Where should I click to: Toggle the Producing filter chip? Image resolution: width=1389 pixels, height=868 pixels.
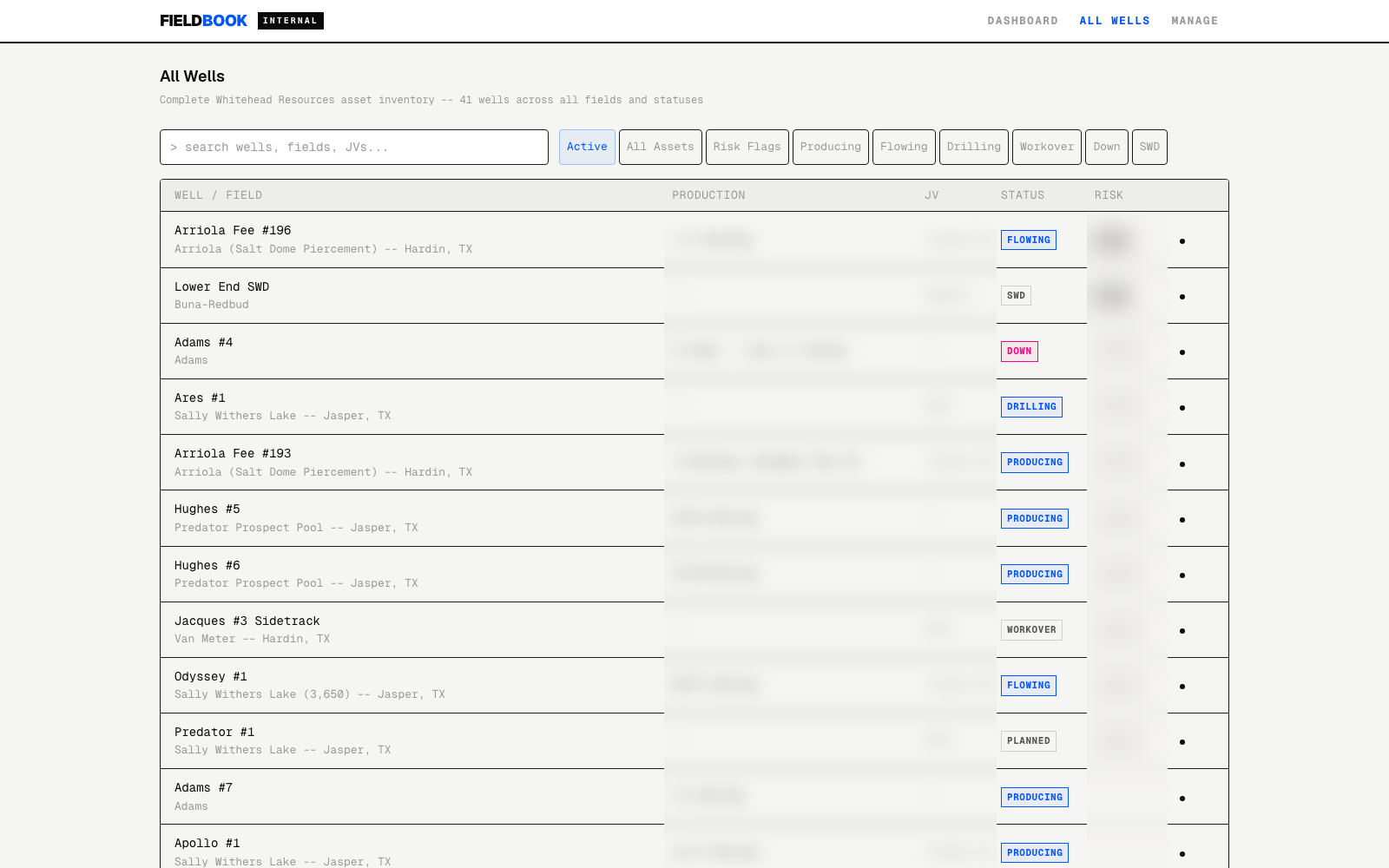pos(831,147)
